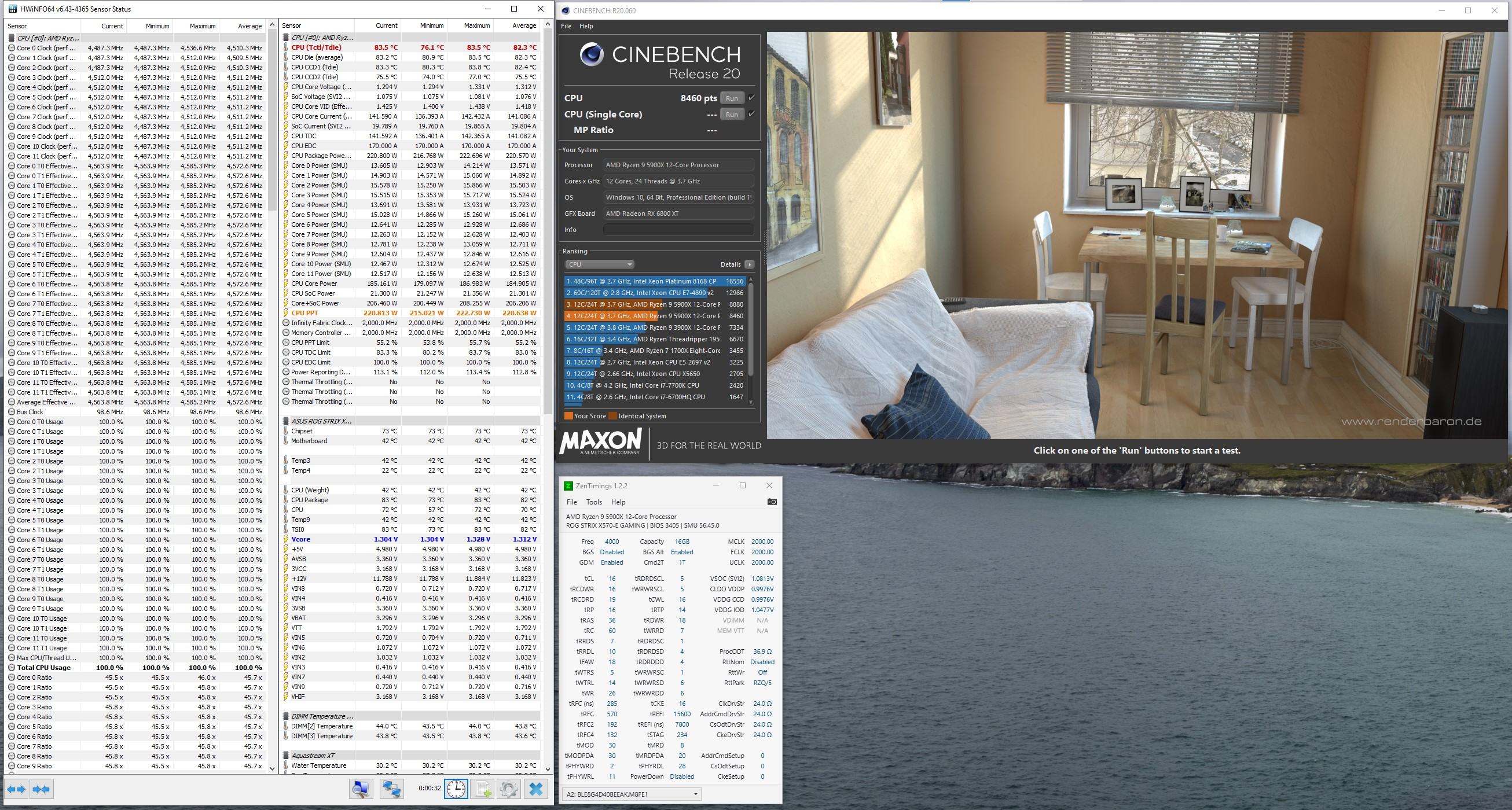The width and height of the screenshot is (1512, 810).
Task: Click the Cinebench title bar logo
Action: tap(564, 10)
